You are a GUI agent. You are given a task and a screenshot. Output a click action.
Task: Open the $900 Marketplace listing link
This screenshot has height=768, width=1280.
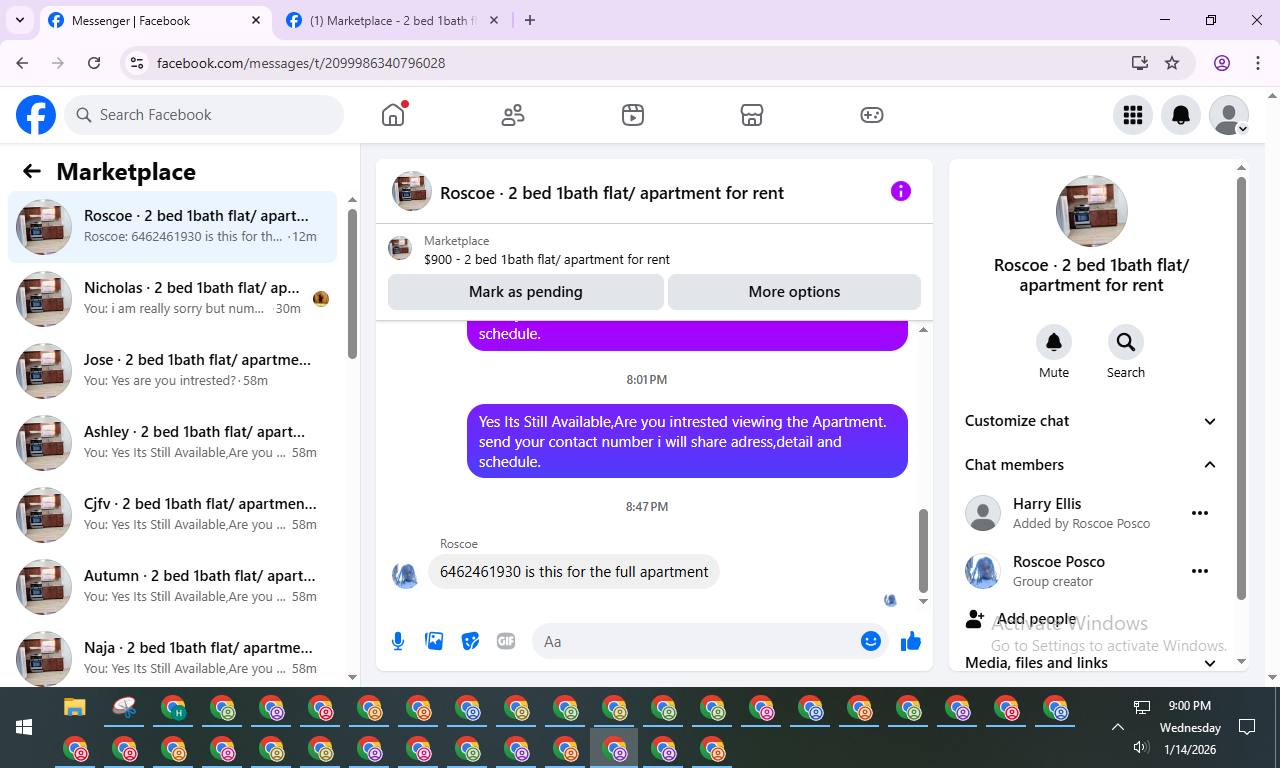pyautogui.click(x=547, y=259)
